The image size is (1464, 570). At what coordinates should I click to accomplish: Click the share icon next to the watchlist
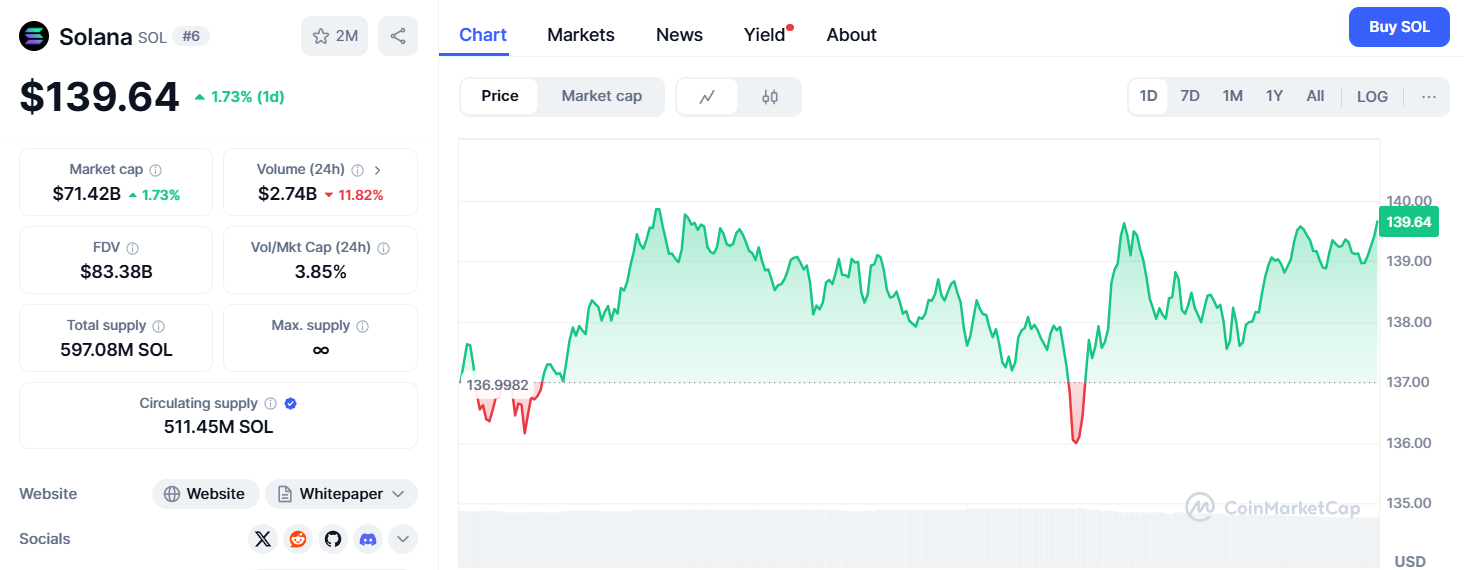pyautogui.click(x=397, y=36)
